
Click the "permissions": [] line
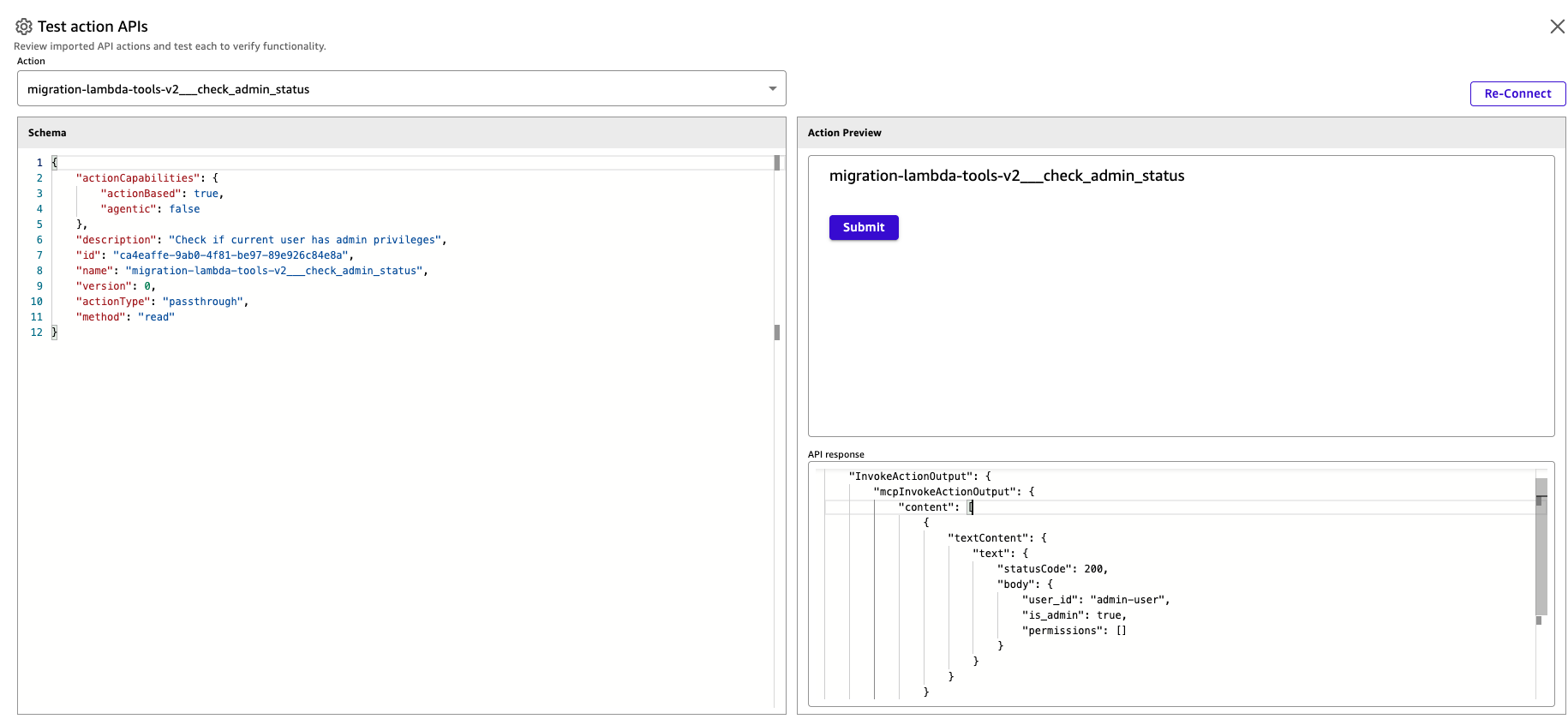tap(1074, 631)
